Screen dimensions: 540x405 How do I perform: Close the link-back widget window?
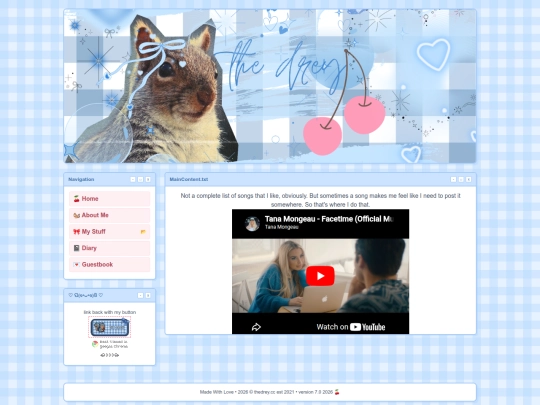click(148, 295)
